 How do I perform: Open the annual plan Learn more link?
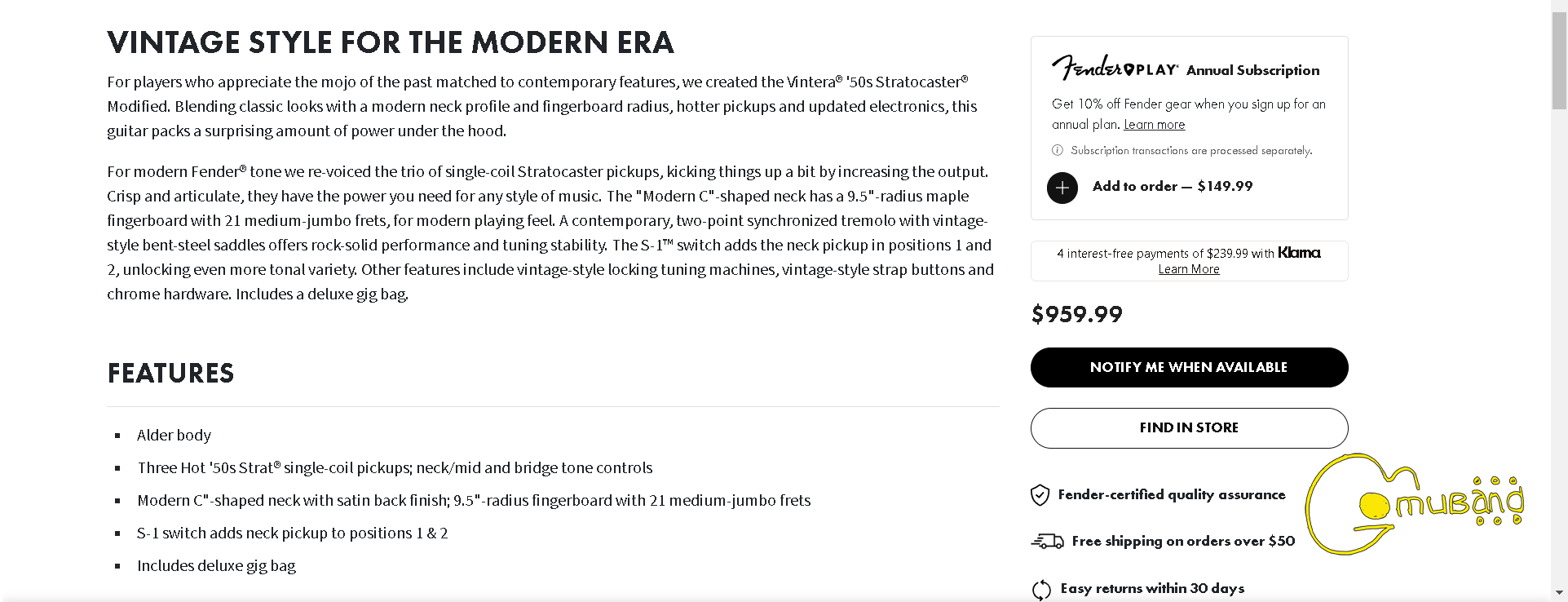[1154, 125]
